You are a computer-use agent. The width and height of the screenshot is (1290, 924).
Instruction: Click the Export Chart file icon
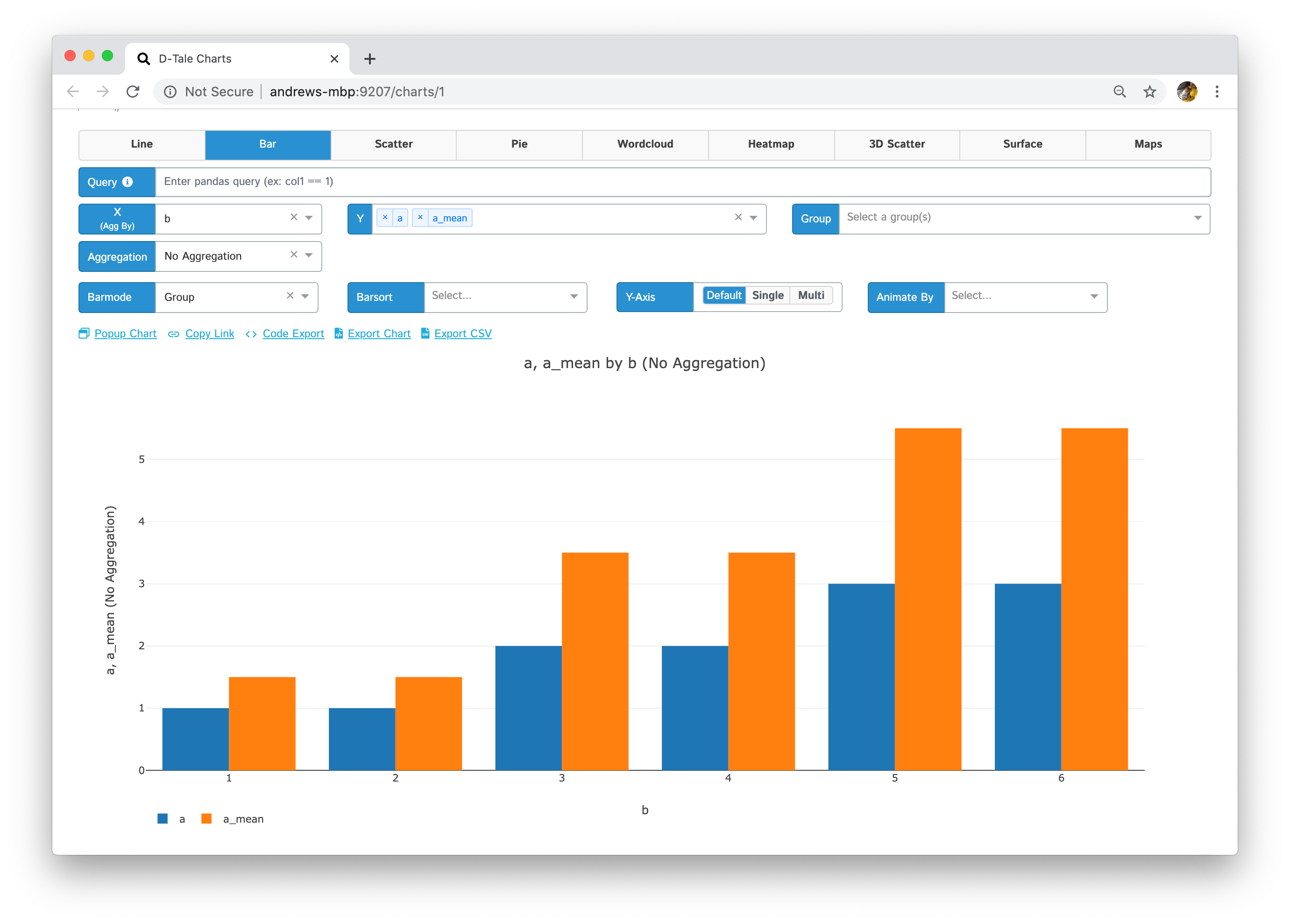339,334
